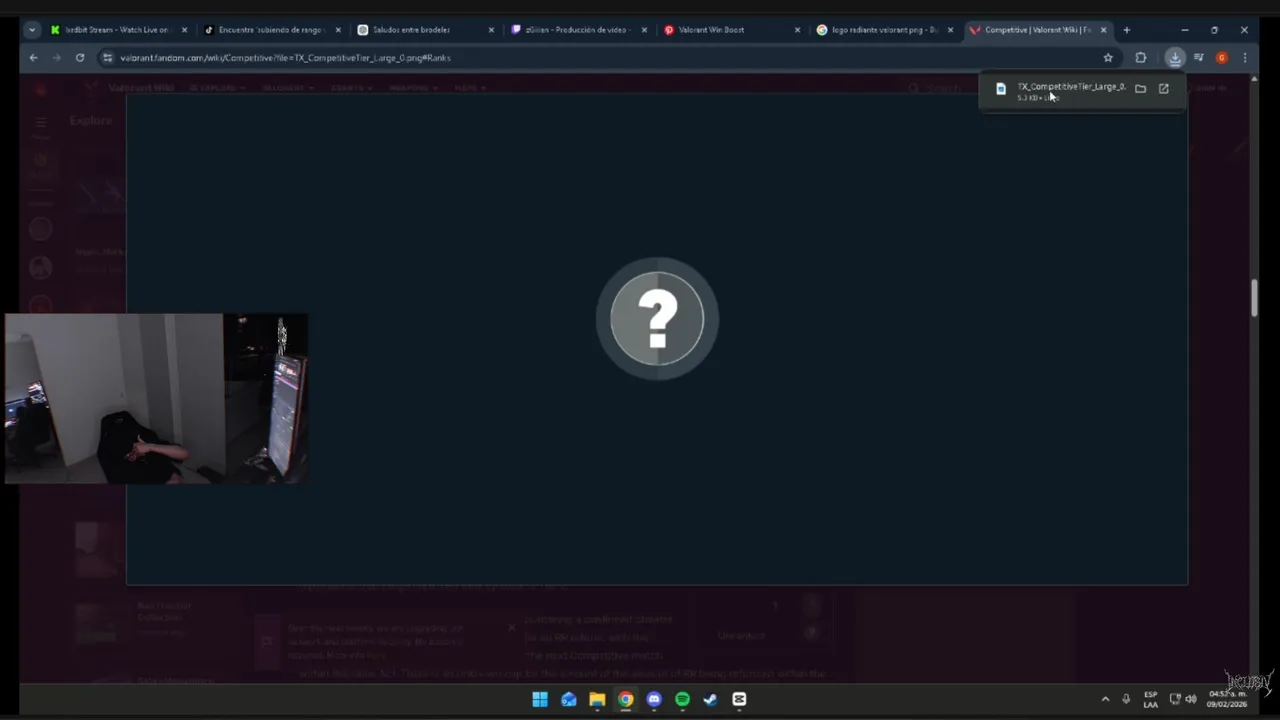This screenshot has width=1280, height=720.
Task: Open the tab search dropdown arrow
Action: [x=32, y=30]
